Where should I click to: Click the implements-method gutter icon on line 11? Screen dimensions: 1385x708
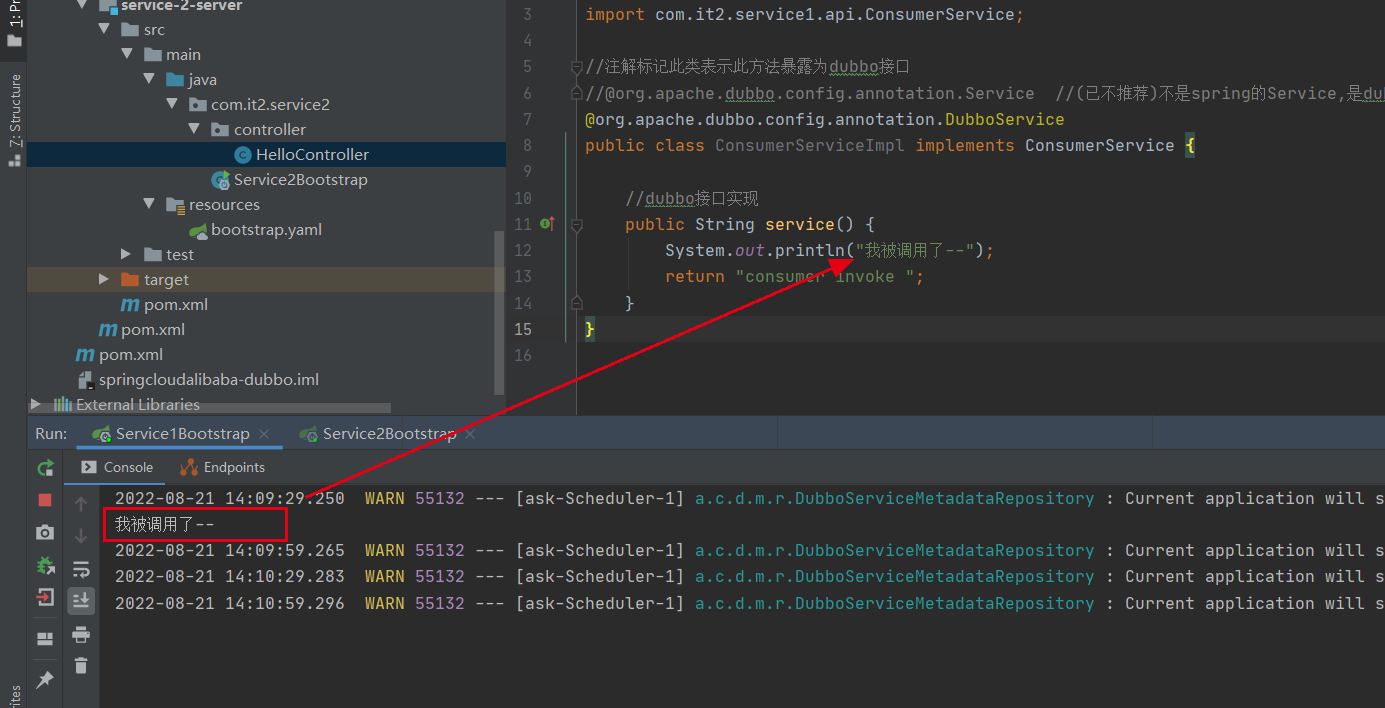click(x=547, y=224)
